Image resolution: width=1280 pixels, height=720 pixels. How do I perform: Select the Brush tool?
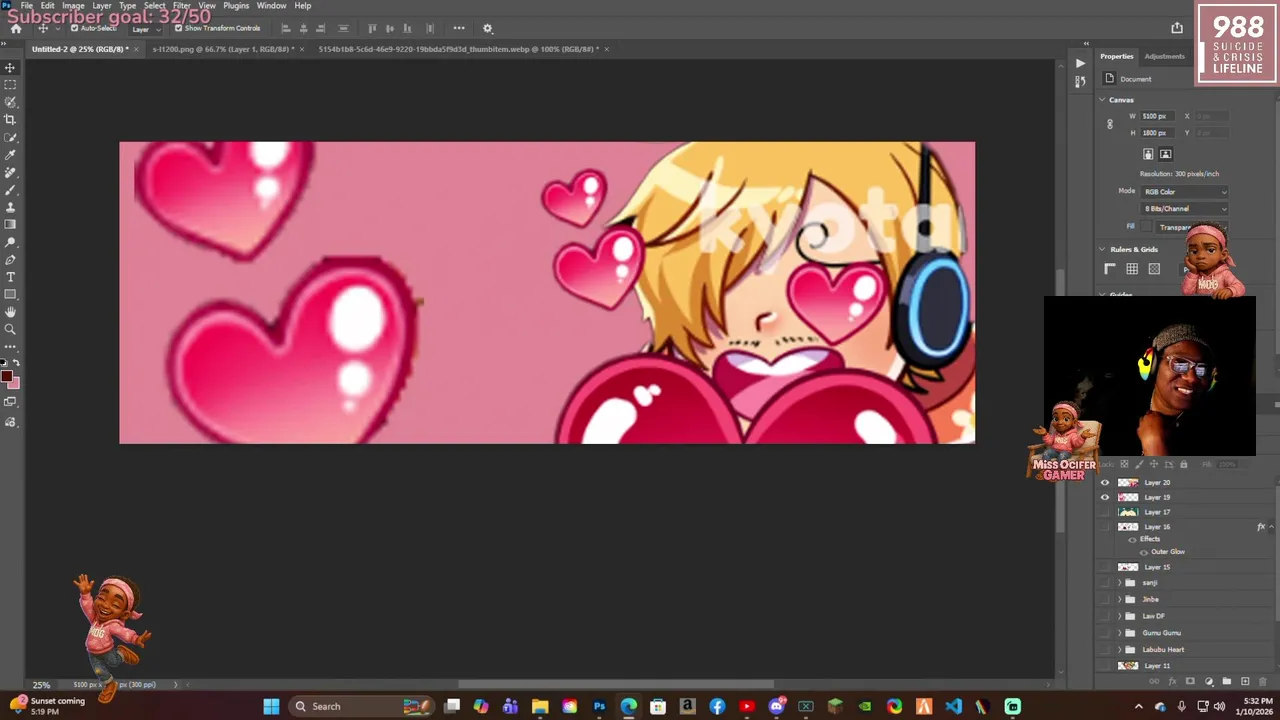tap(10, 190)
